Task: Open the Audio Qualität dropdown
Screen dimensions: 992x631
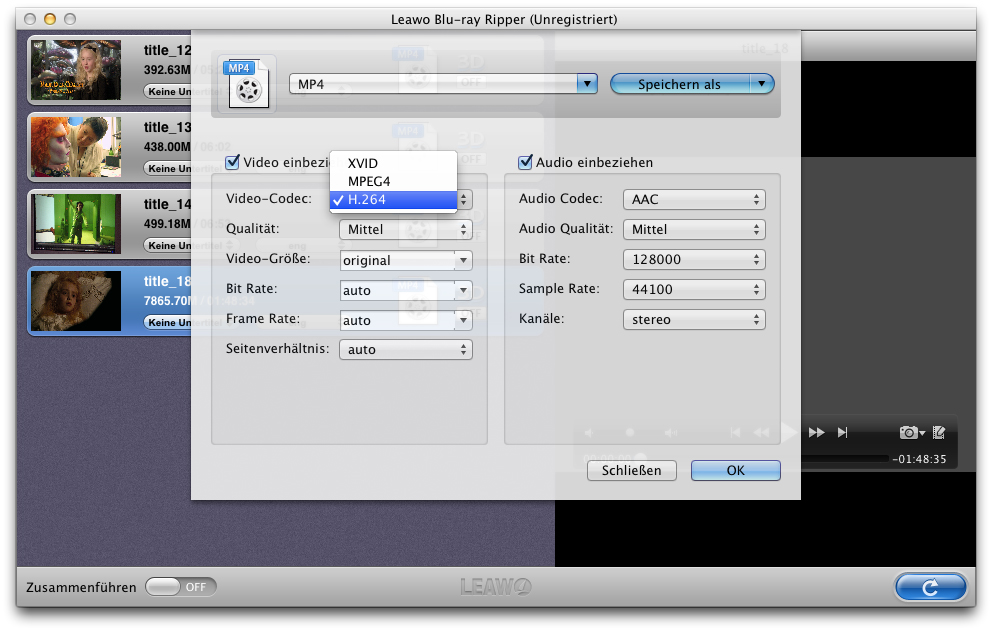Action: 694,229
